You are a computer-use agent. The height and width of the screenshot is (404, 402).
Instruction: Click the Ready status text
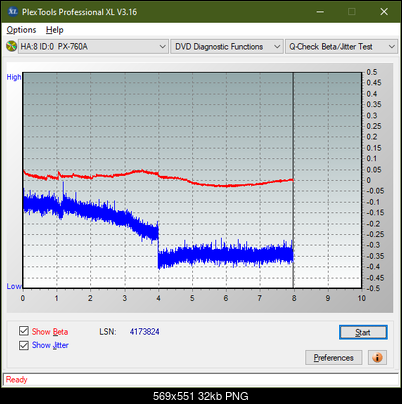click(16, 380)
